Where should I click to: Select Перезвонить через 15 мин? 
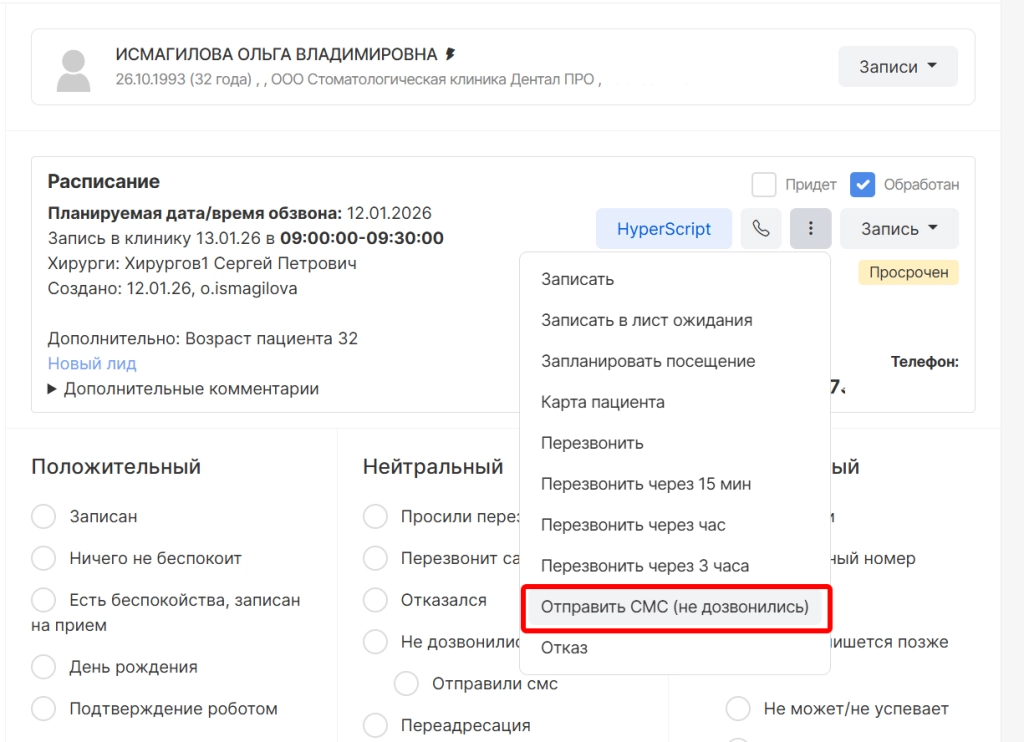pos(645,484)
